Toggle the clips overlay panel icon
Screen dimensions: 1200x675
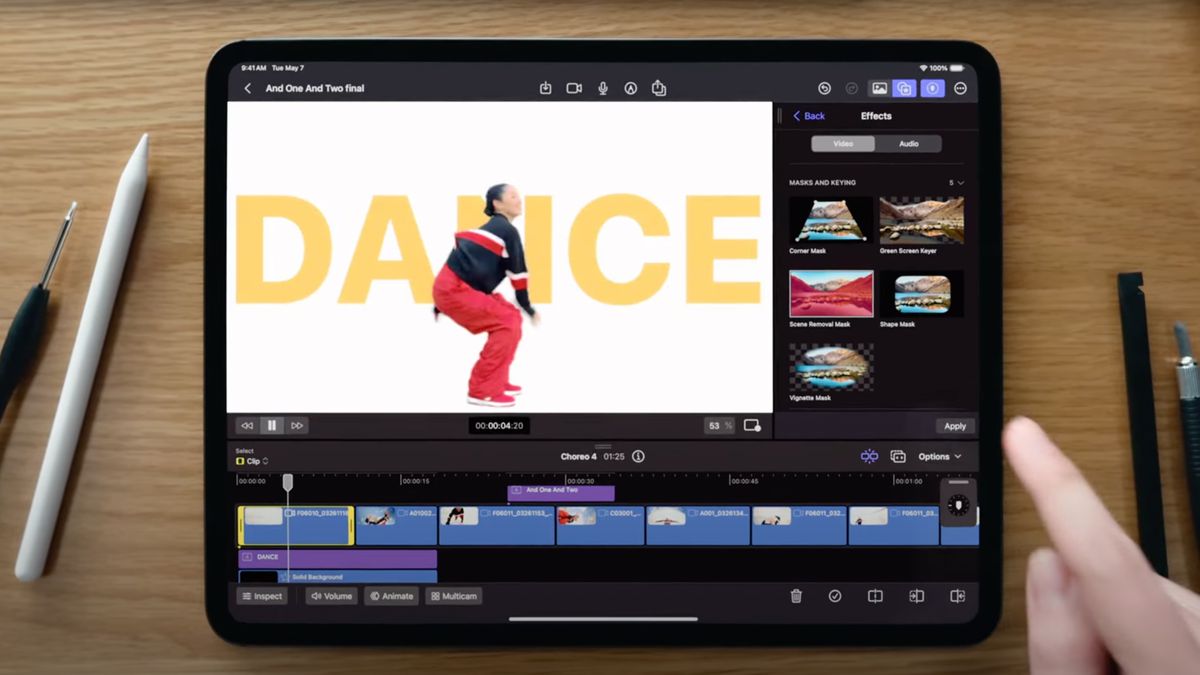tap(903, 88)
